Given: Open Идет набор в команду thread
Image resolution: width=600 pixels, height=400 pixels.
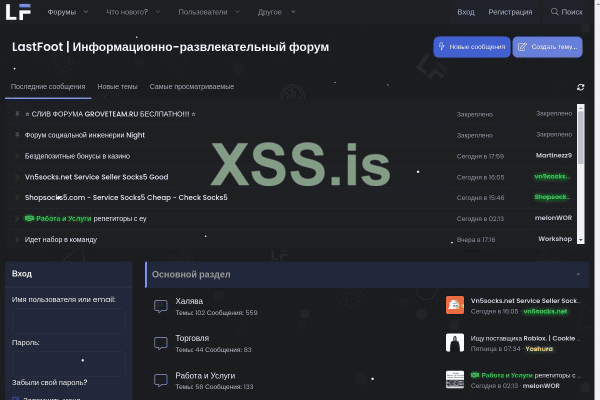Looking at the screenshot, I should pos(61,240).
